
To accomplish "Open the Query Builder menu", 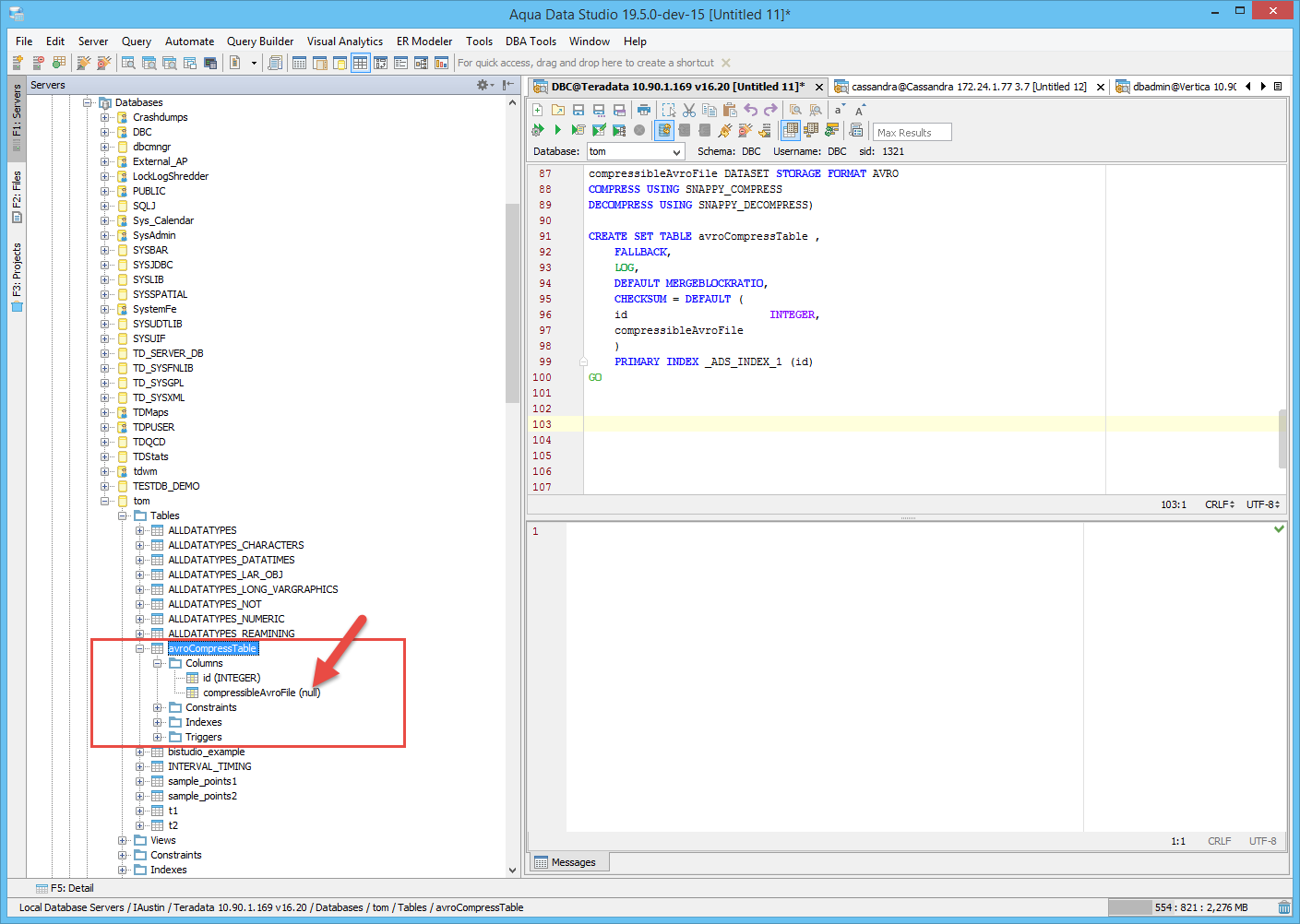I will click(260, 41).
